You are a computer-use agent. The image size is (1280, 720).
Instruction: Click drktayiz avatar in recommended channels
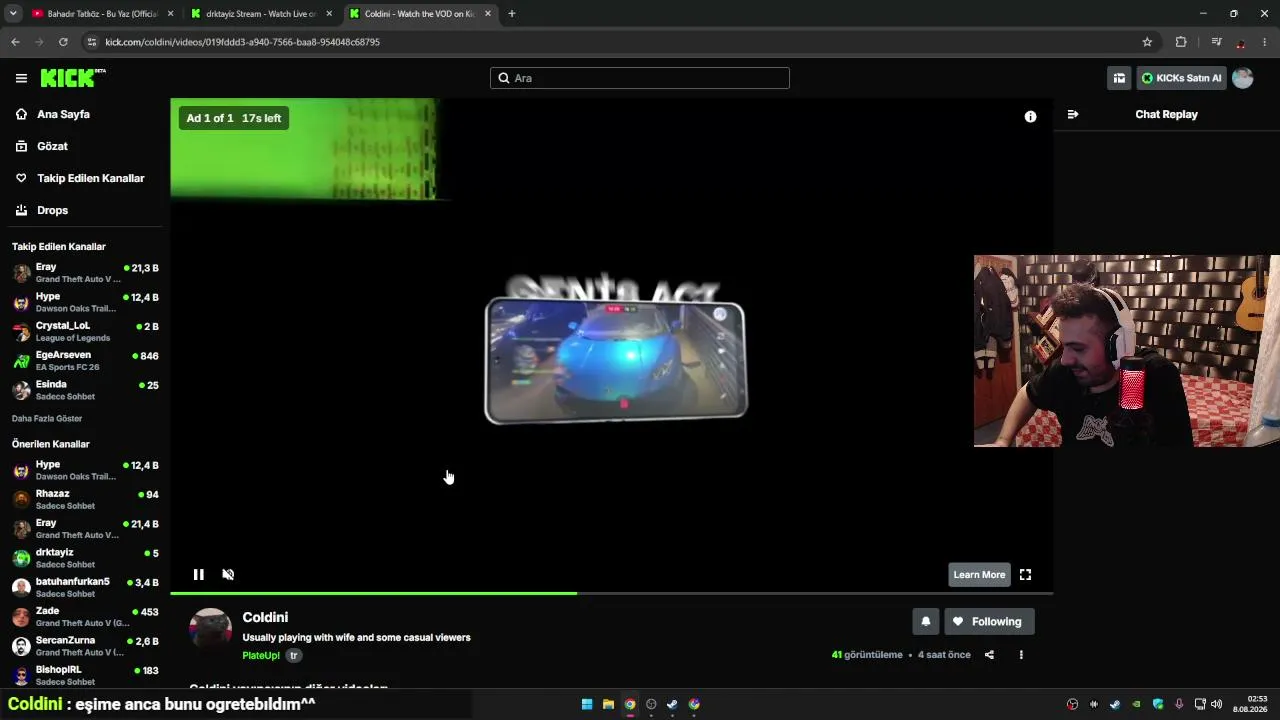[x=21, y=558]
